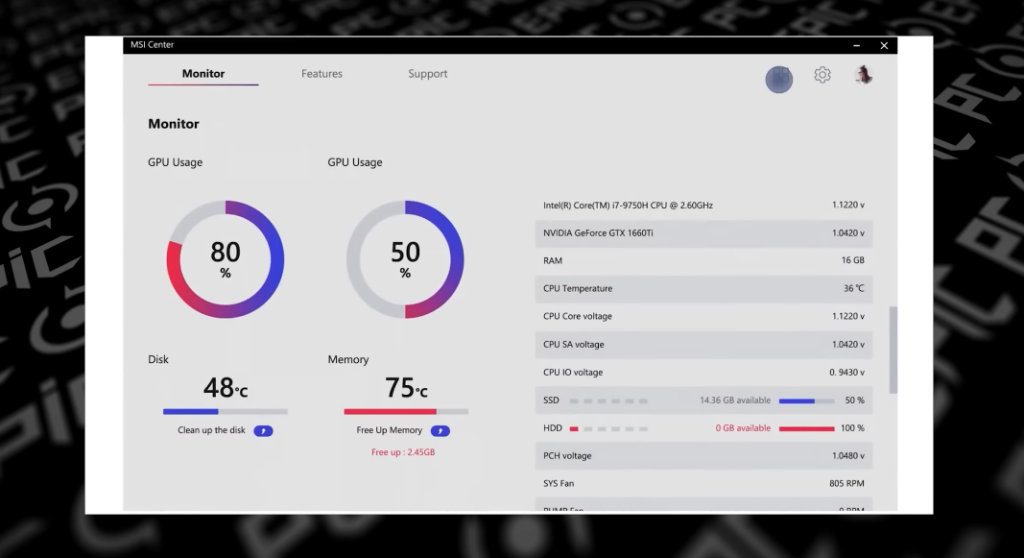
Task: Select the PCH voltage row
Action: [704, 456]
